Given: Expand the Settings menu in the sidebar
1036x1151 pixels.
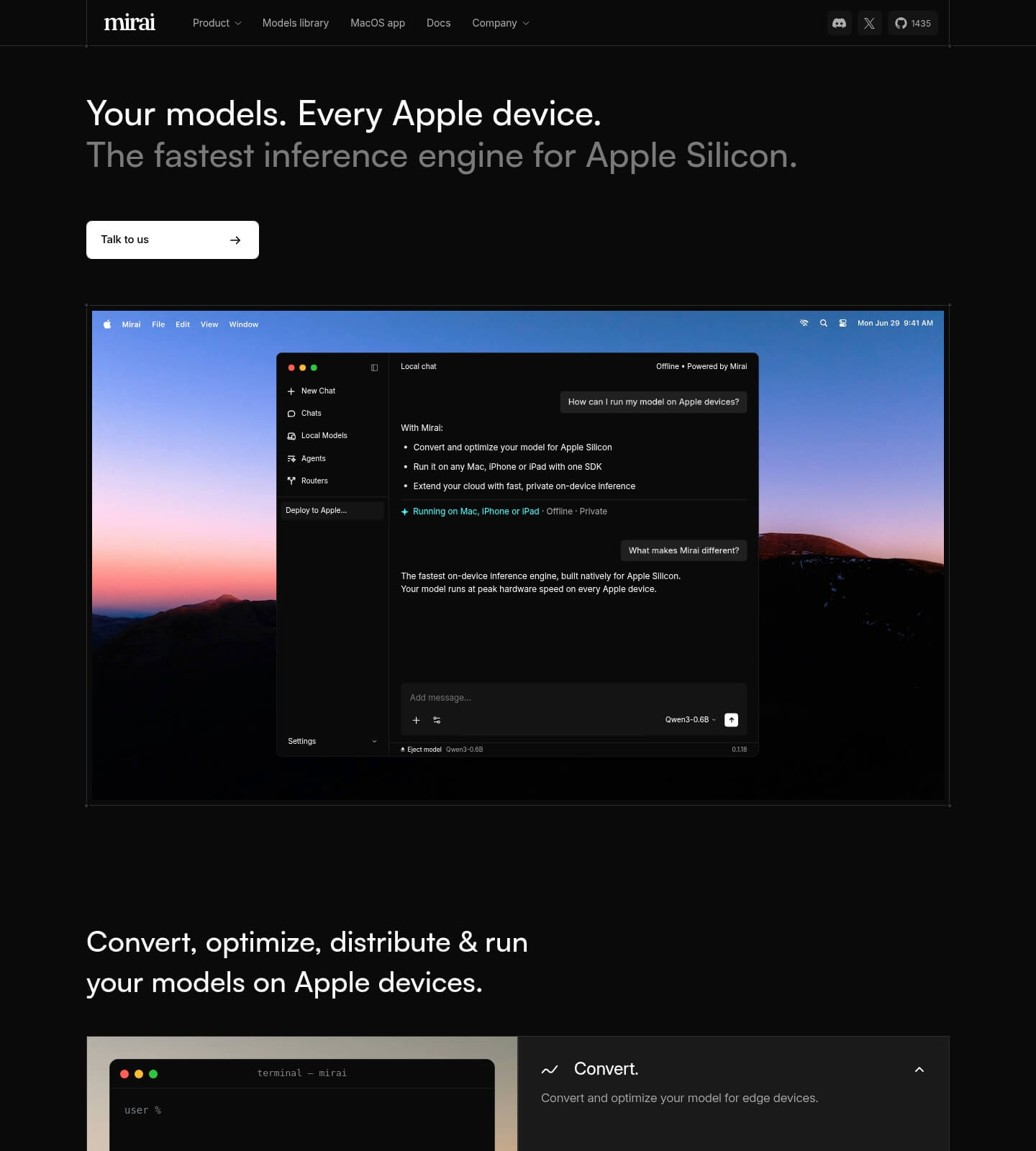Looking at the screenshot, I should (332, 742).
